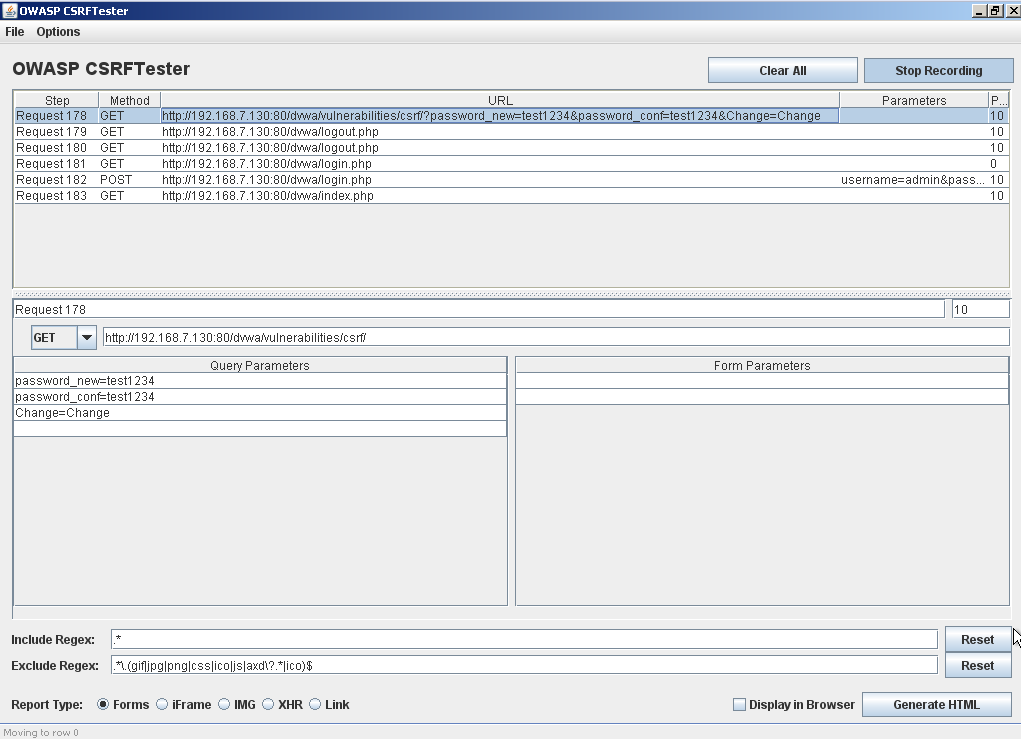This screenshot has width=1021, height=739.
Task: Click the logout.php URL of Request 179
Action: coord(500,132)
